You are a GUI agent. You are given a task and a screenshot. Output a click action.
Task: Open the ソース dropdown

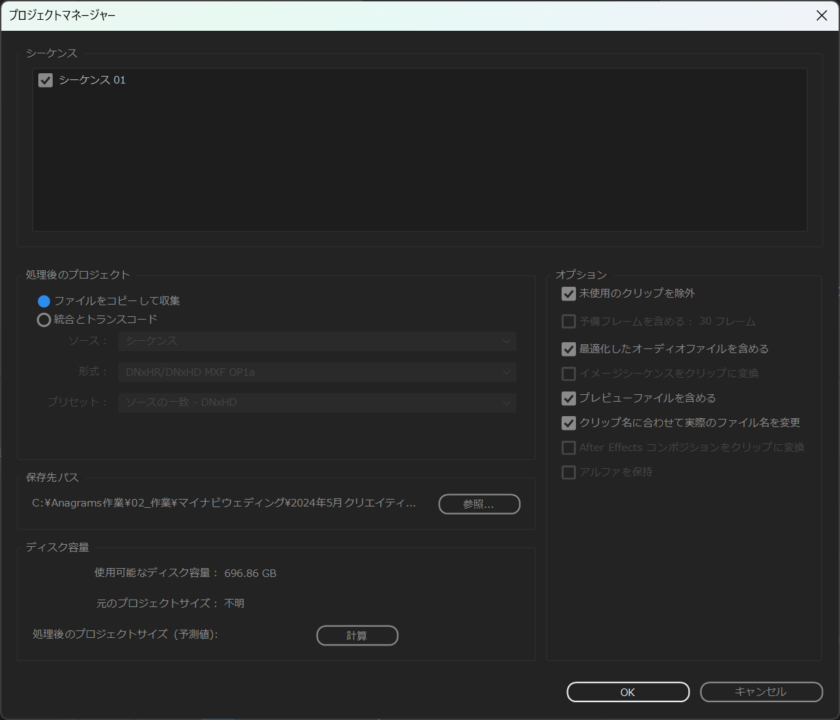317,341
